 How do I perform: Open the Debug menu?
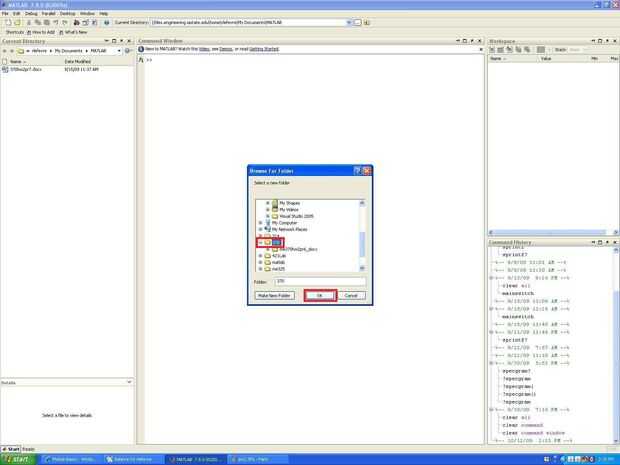pos(31,13)
